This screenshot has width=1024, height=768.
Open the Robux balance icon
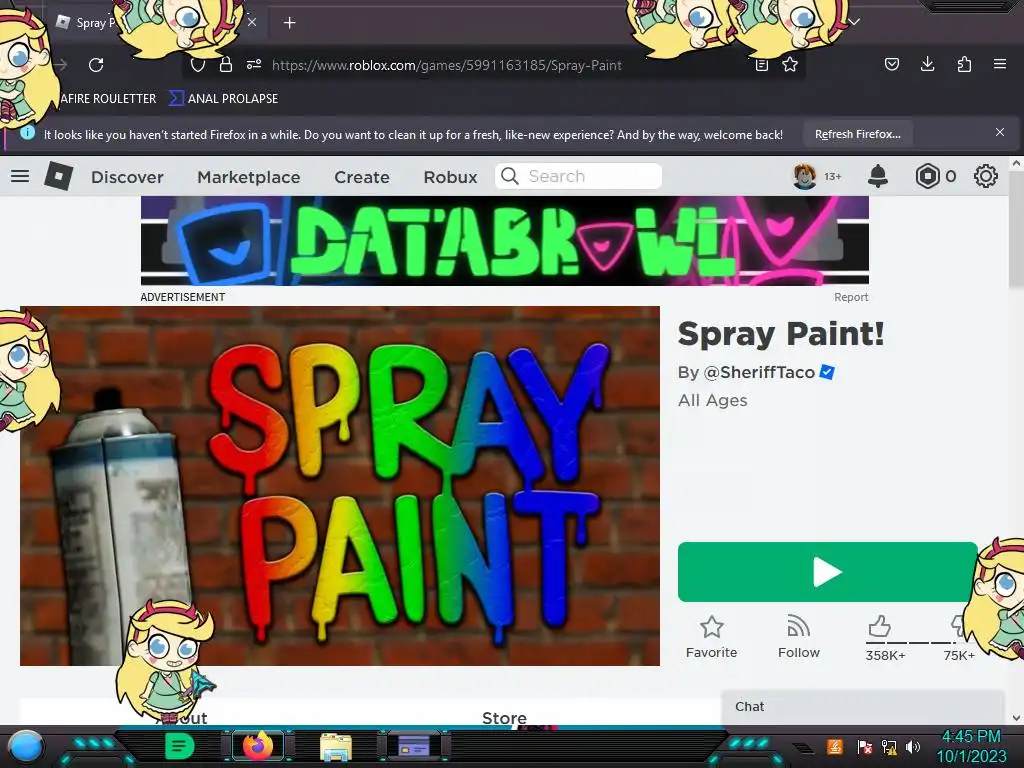[927, 176]
